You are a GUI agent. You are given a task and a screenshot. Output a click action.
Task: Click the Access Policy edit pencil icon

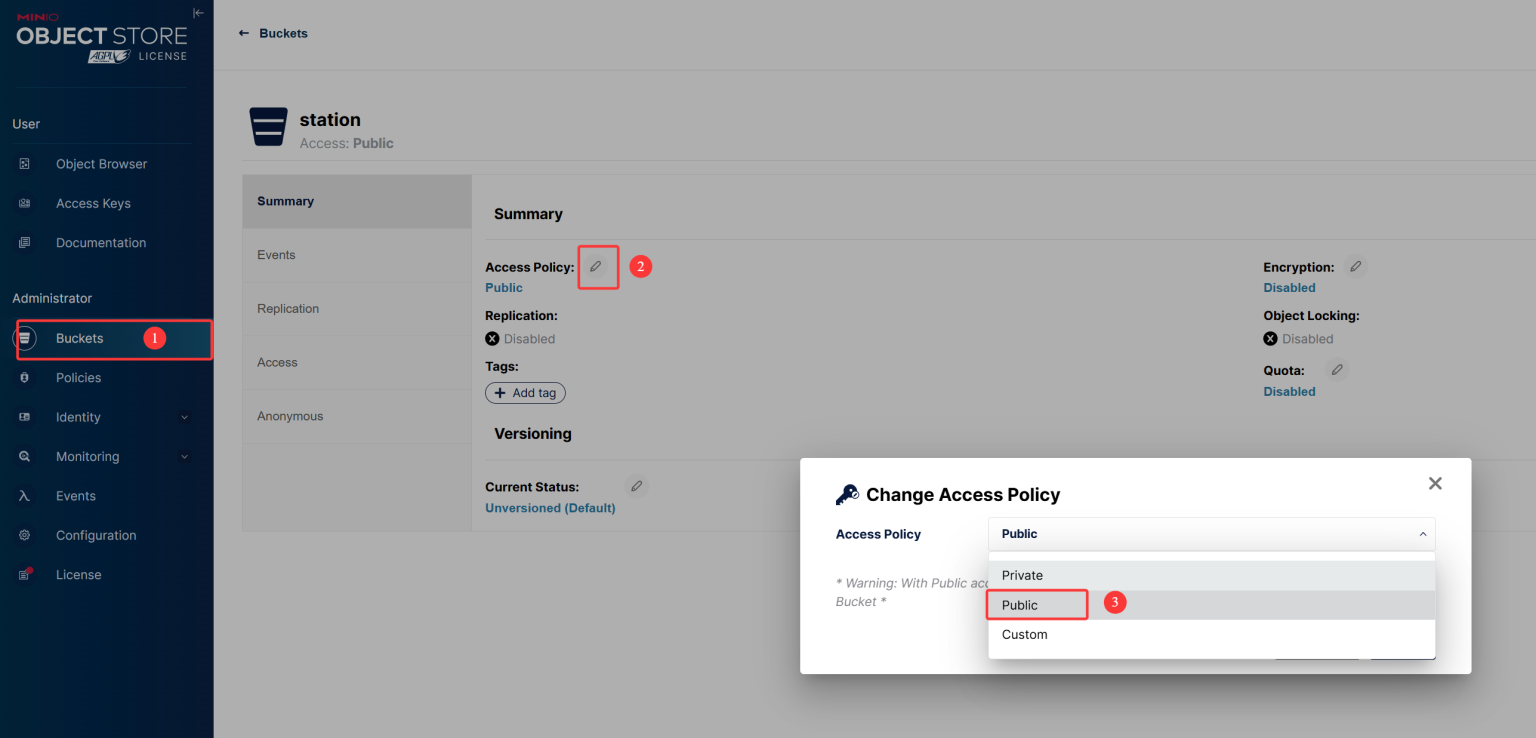click(x=596, y=266)
